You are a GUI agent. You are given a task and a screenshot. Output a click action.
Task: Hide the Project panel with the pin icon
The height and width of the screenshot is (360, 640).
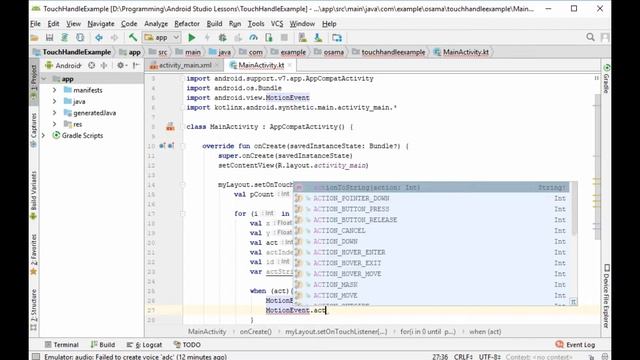point(136,65)
